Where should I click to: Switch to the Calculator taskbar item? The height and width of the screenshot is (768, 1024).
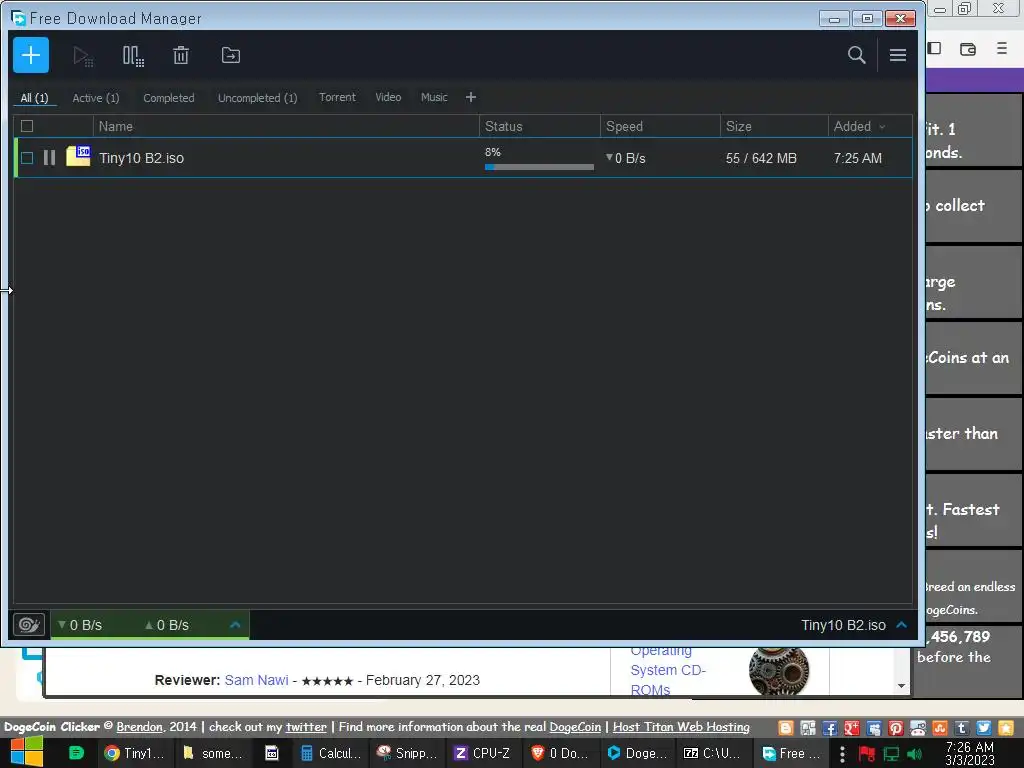click(x=330, y=753)
